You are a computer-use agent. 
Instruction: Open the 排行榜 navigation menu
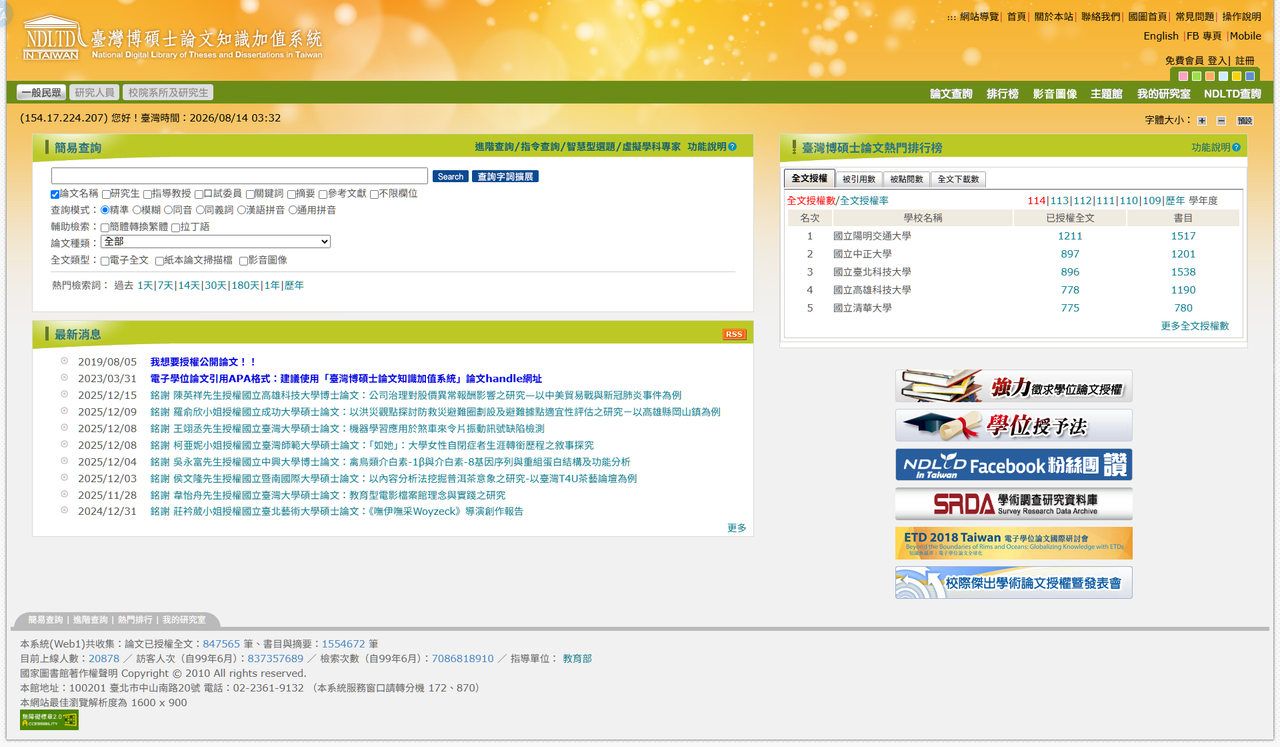(x=1002, y=94)
